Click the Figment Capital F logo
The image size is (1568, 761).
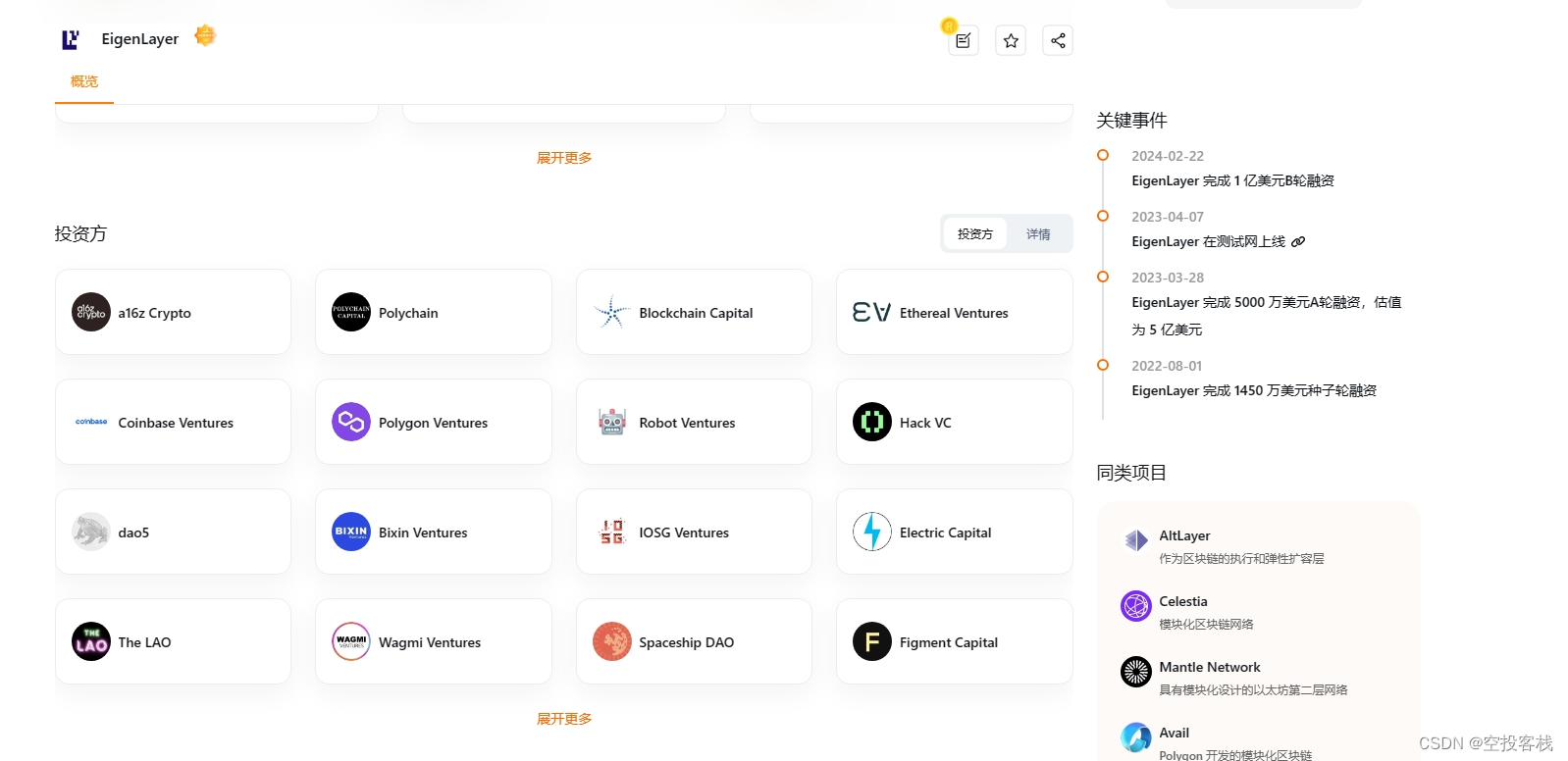(872, 641)
